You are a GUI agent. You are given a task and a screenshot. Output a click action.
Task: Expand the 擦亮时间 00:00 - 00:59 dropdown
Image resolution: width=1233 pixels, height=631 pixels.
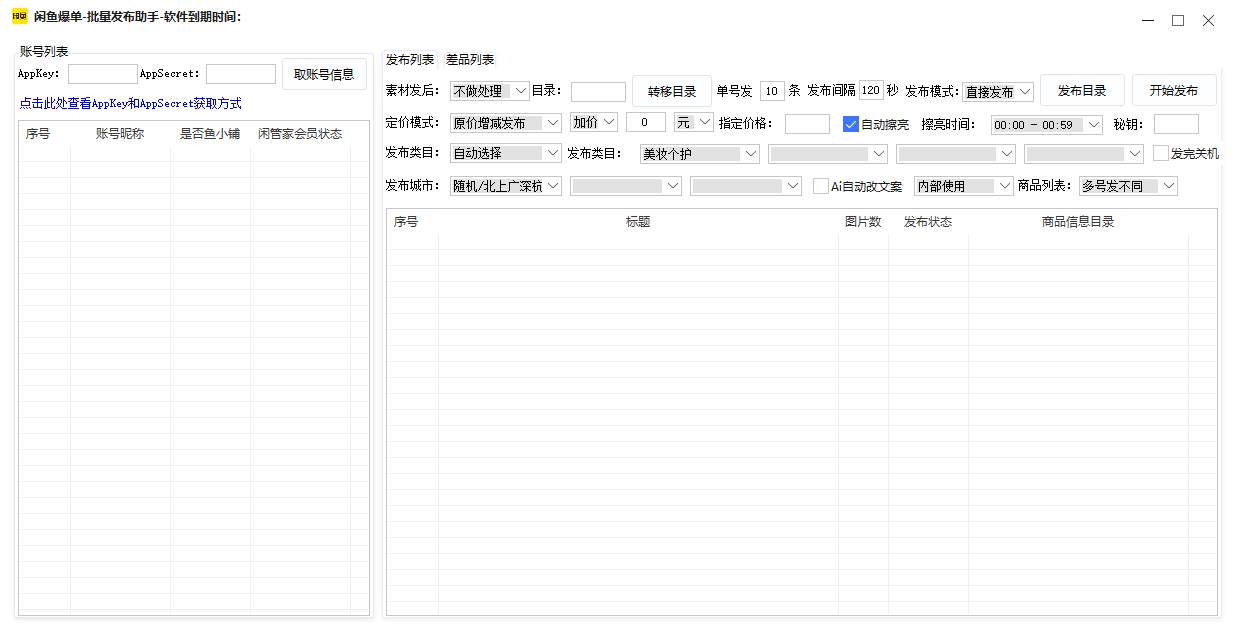1046,125
